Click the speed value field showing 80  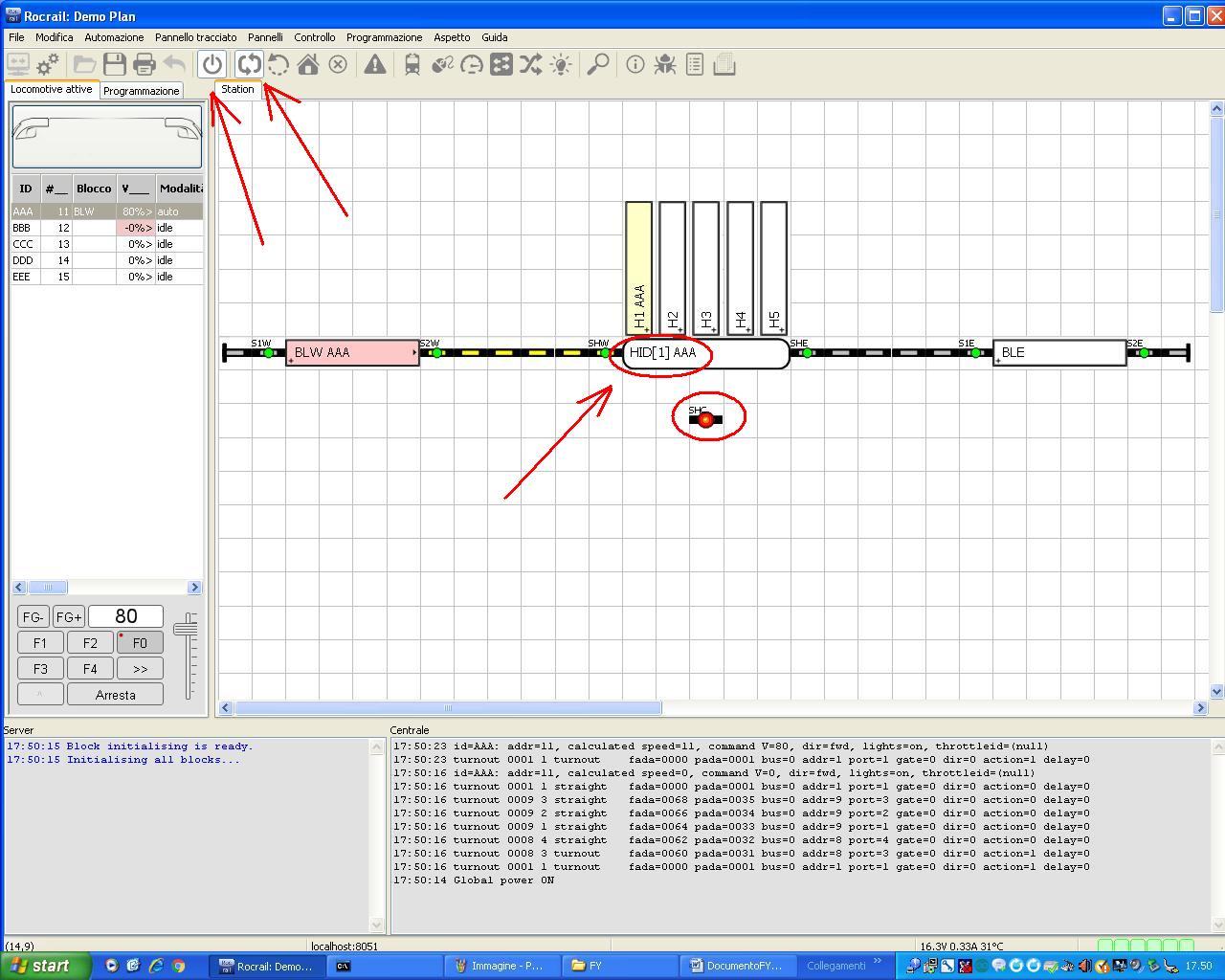point(125,616)
